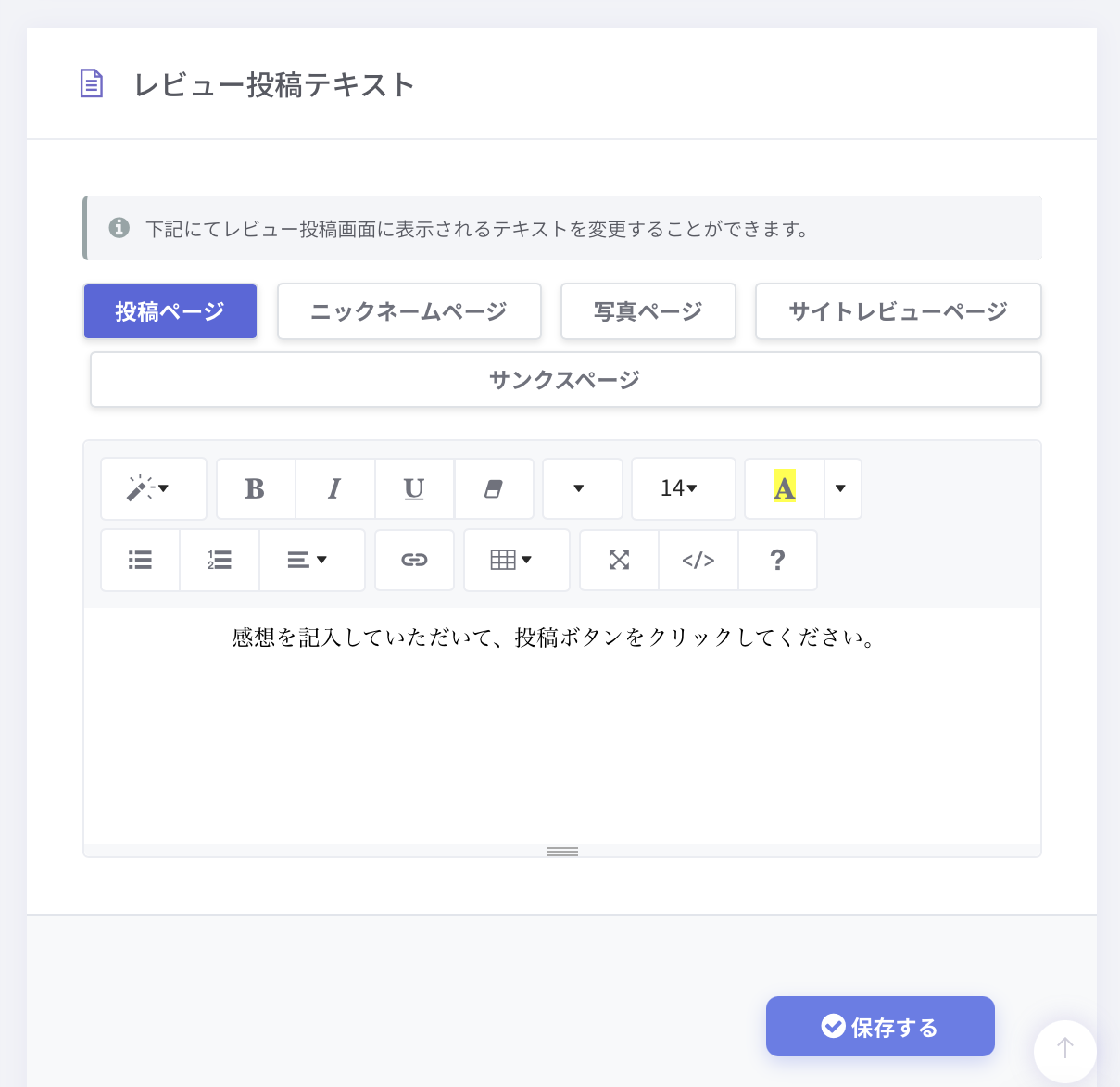Switch to HTML code view

(698, 560)
